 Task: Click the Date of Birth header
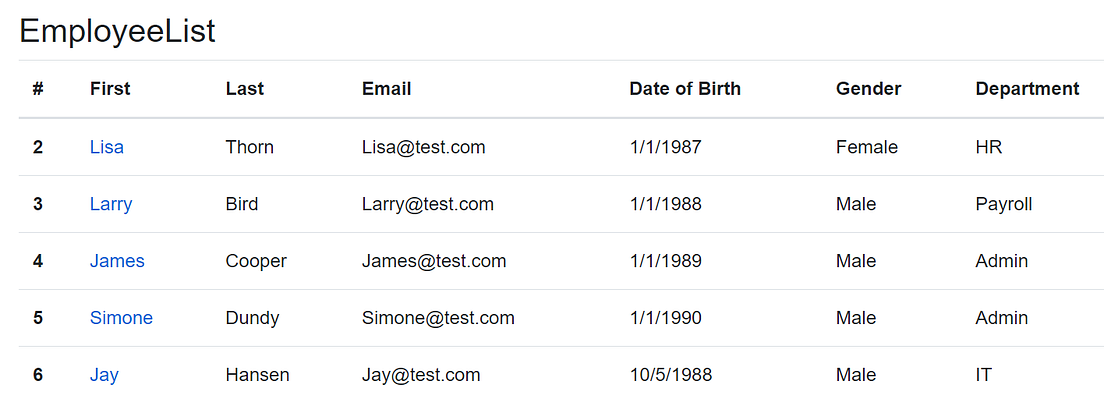point(685,89)
